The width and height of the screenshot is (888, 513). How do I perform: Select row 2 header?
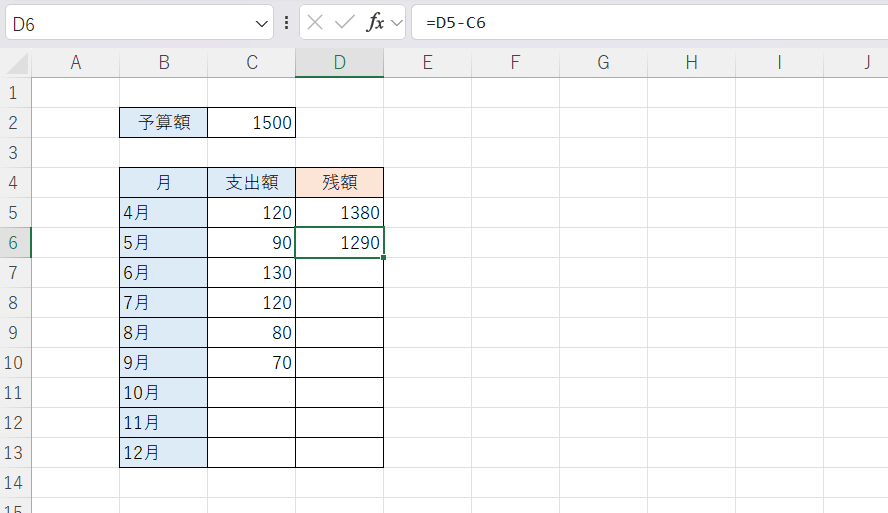[x=15, y=122]
